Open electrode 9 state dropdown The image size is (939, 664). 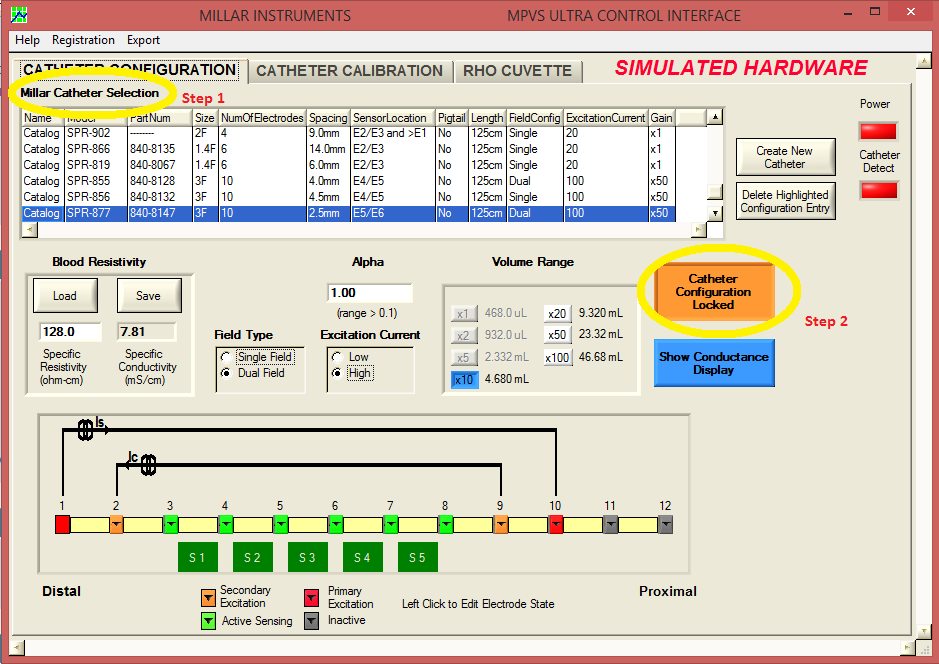pos(501,525)
